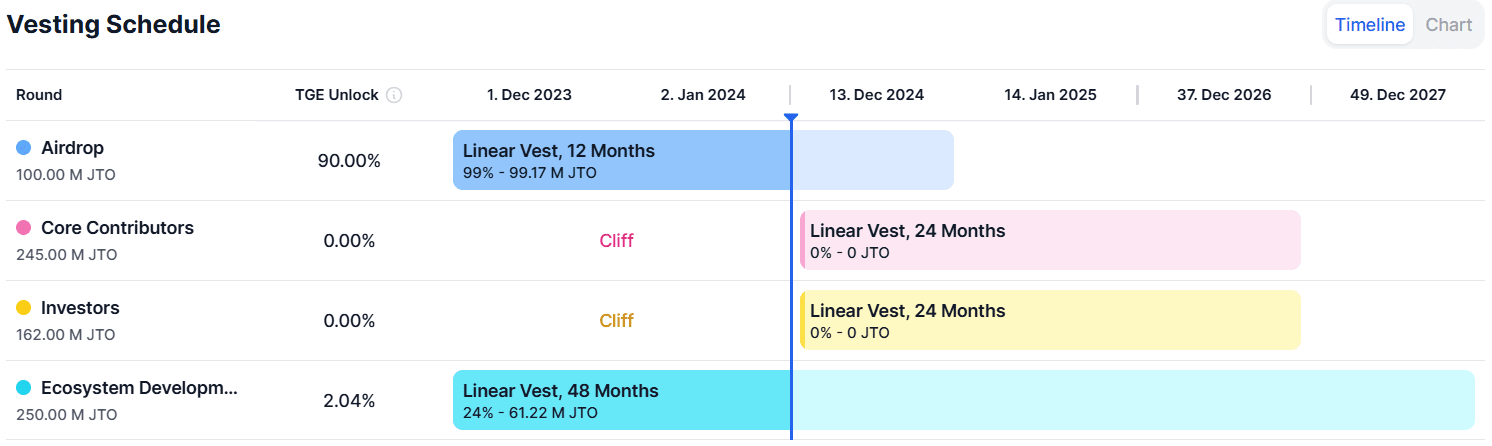The height and width of the screenshot is (446, 1492).
Task: Click the TGE Unlock column header
Action: click(336, 95)
